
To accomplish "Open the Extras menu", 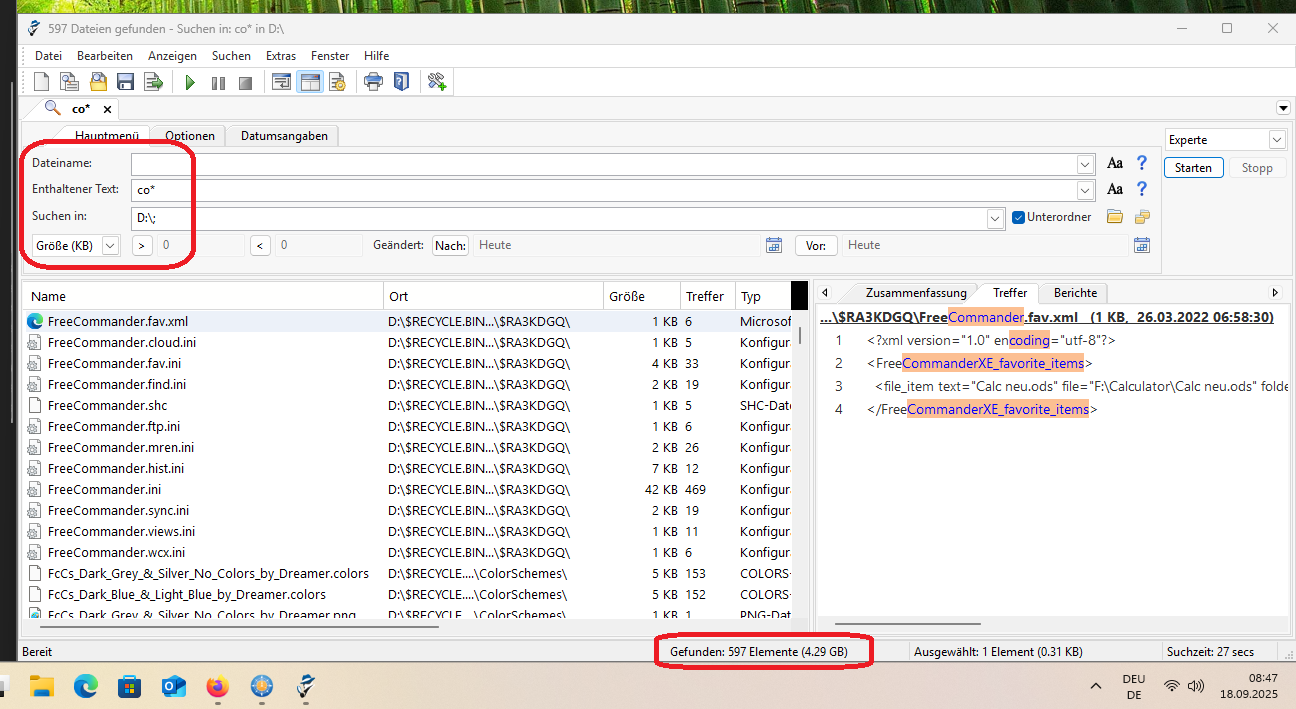I will click(x=281, y=56).
